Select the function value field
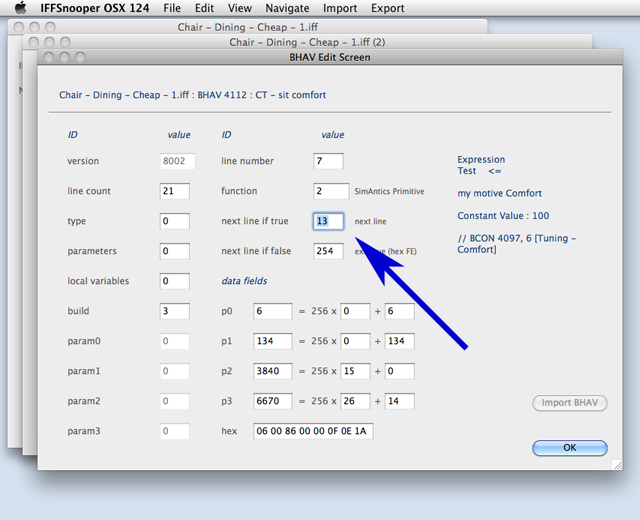Viewport: 640px width, 520px height. click(328, 191)
